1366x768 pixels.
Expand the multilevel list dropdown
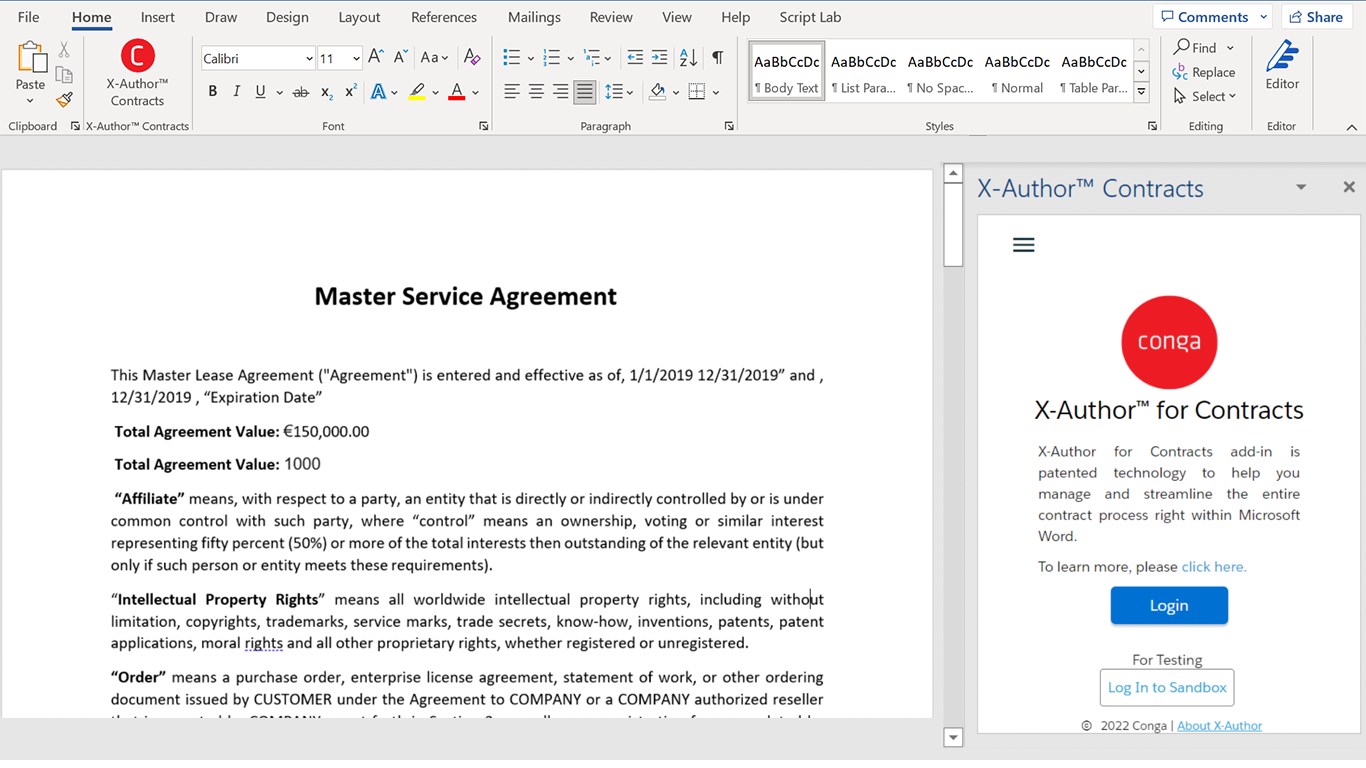click(x=609, y=59)
